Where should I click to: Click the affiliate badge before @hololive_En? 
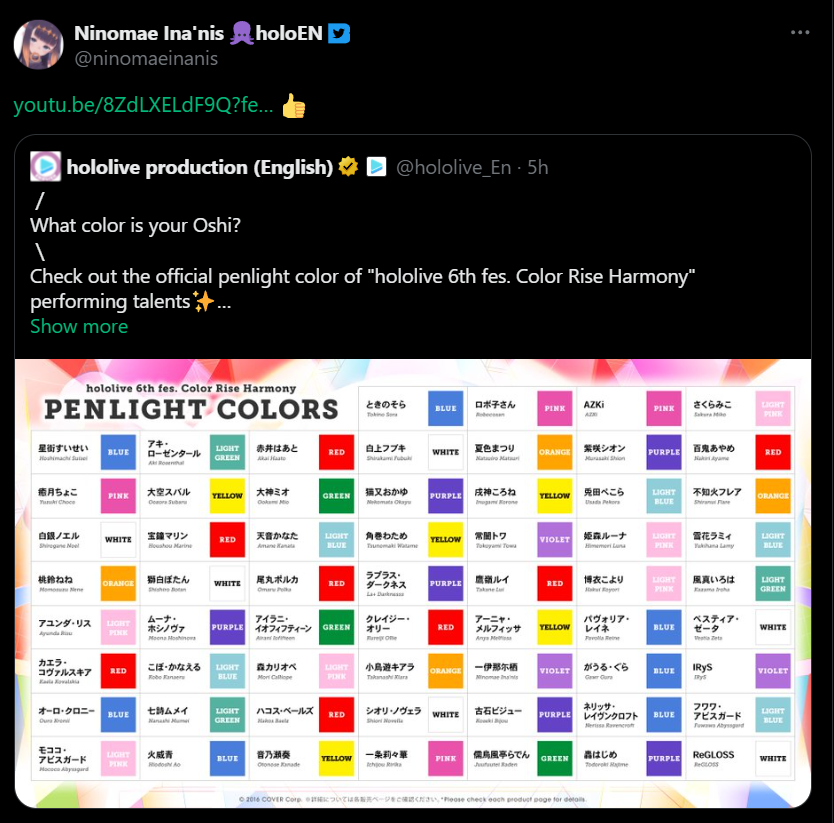point(376,167)
